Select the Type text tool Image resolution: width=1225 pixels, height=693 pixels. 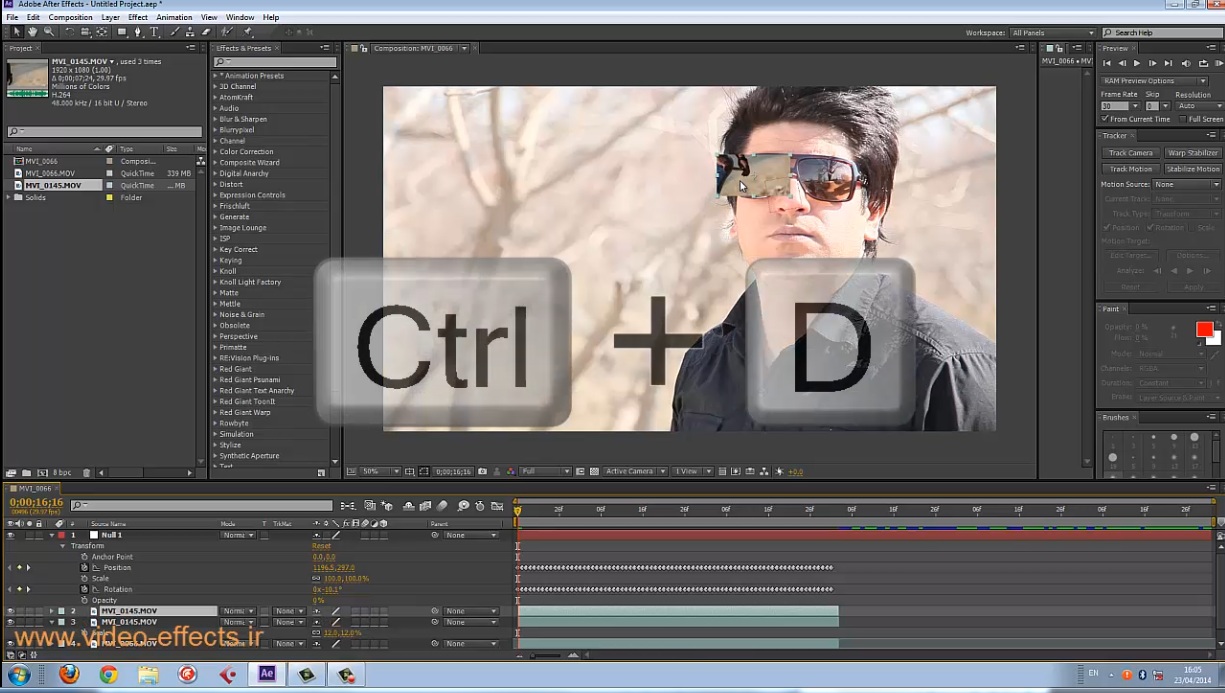click(155, 32)
